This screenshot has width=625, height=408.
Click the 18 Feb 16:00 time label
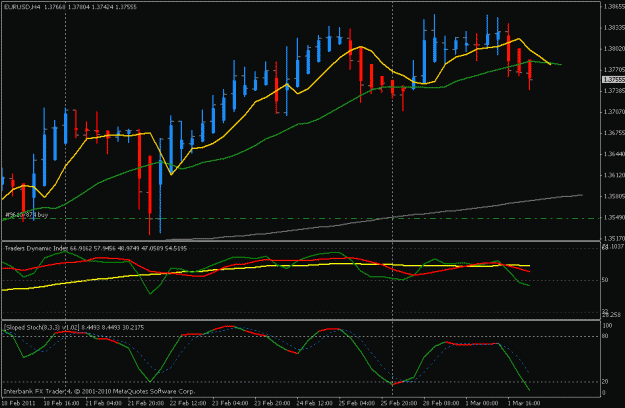coord(61,403)
